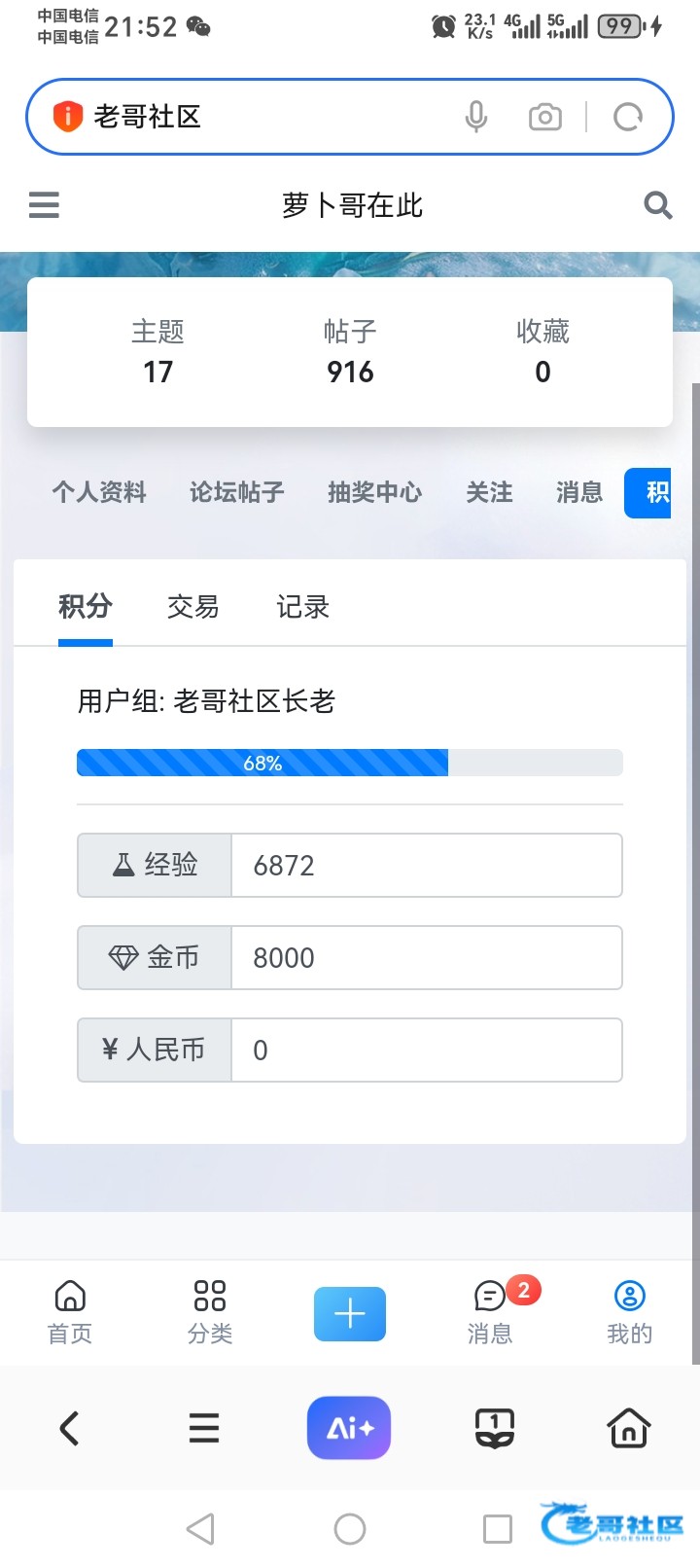The width and height of the screenshot is (700, 1568).
Task: Tap the microphone voice search icon
Action: point(476,117)
